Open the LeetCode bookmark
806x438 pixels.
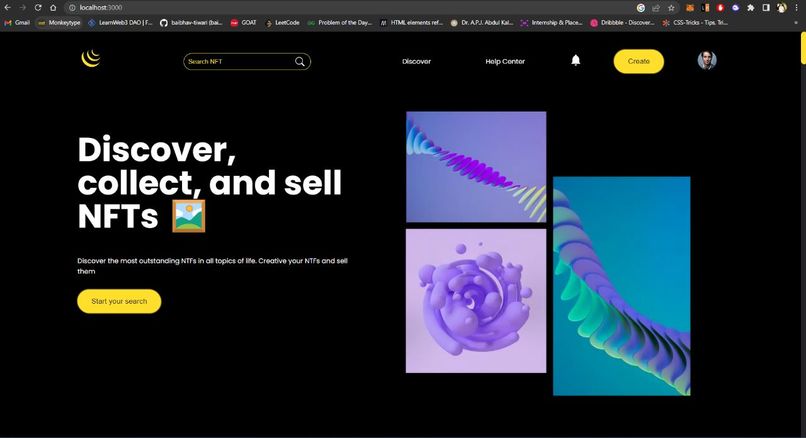(282, 23)
